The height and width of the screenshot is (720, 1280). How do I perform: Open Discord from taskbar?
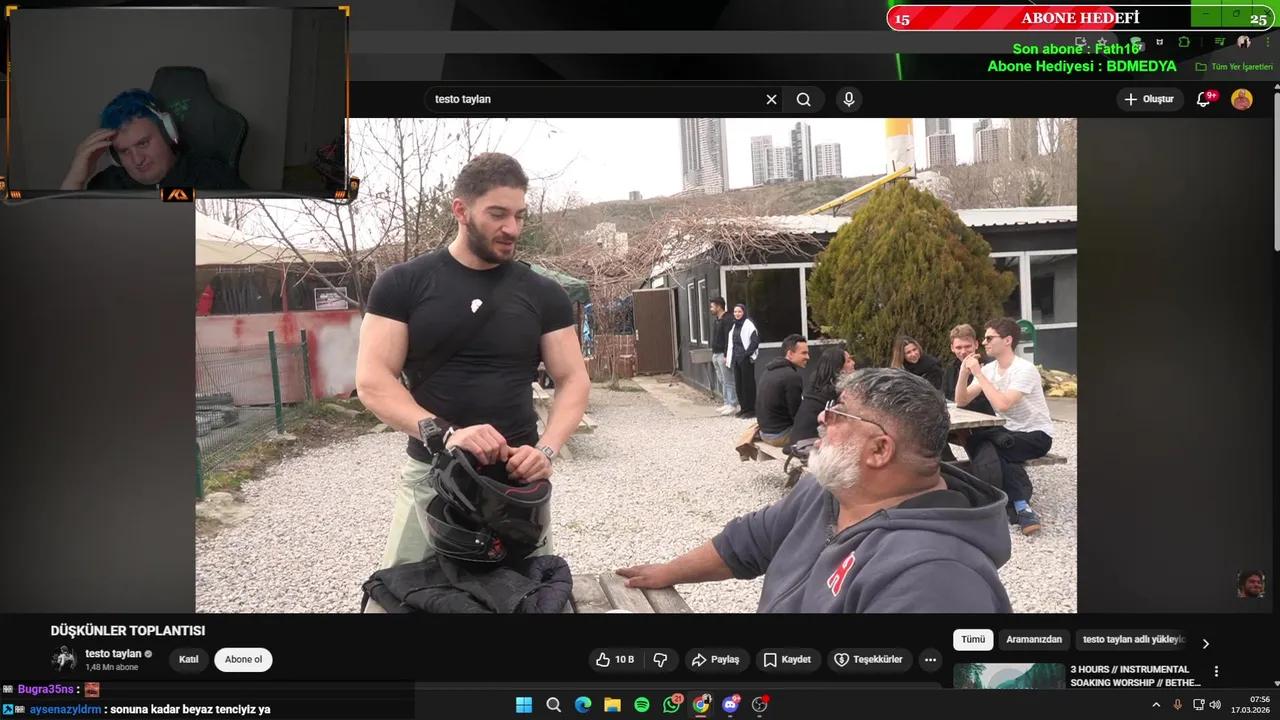(731, 705)
